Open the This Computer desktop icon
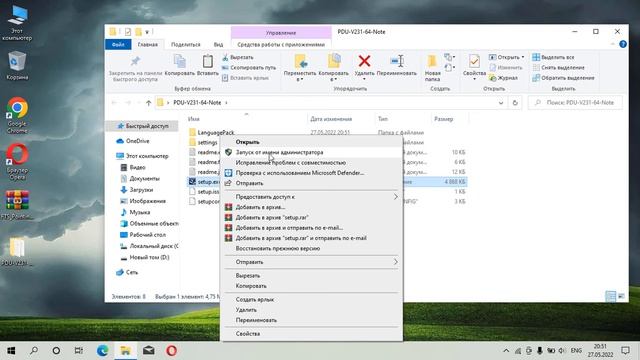 coord(17,23)
